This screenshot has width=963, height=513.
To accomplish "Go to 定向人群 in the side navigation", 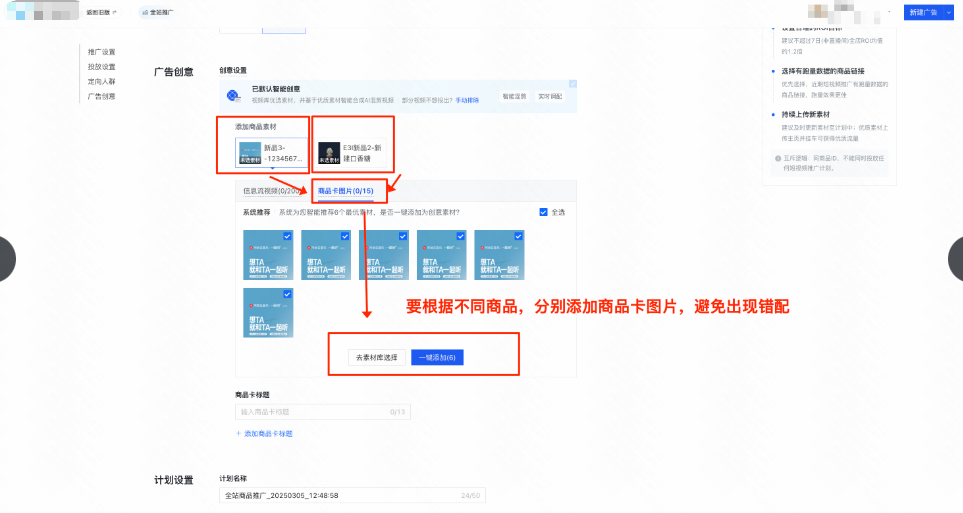I will pos(101,82).
